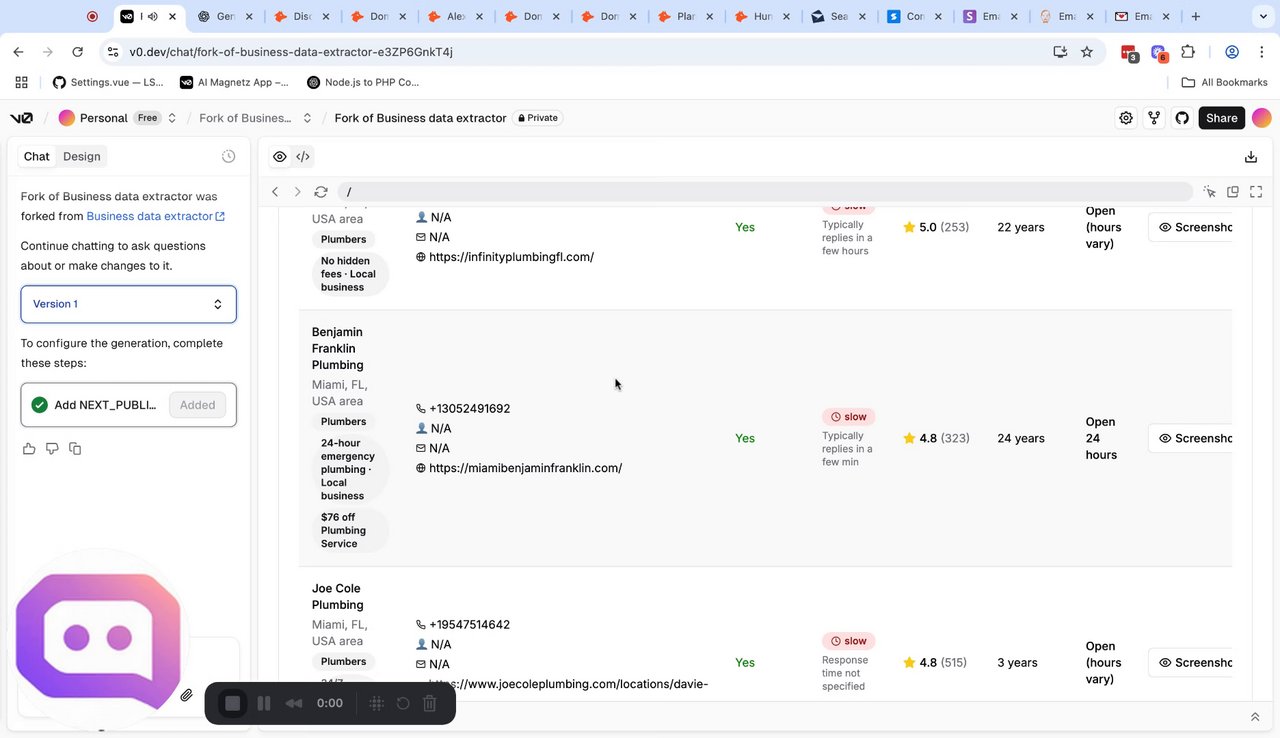Open a new Chrome tab

(x=1196, y=16)
